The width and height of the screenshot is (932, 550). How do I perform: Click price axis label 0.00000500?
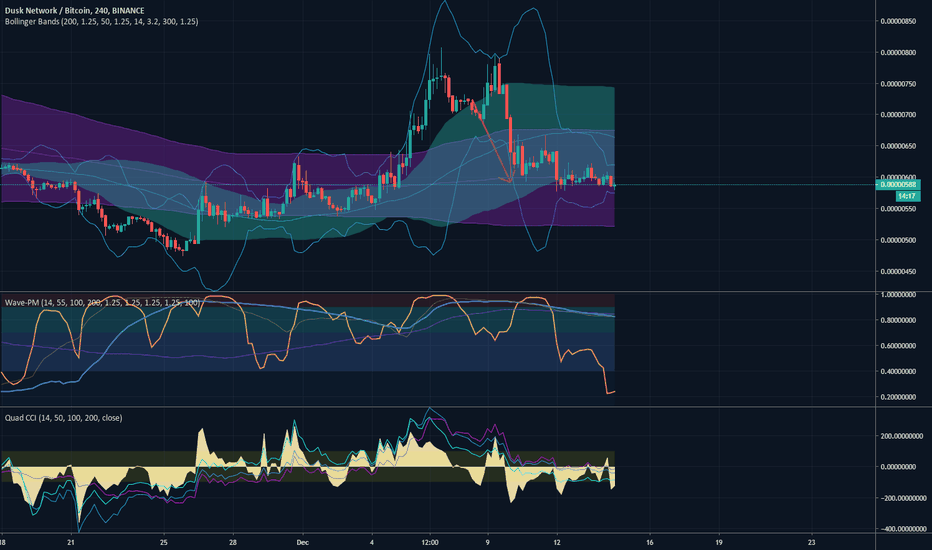click(x=898, y=241)
